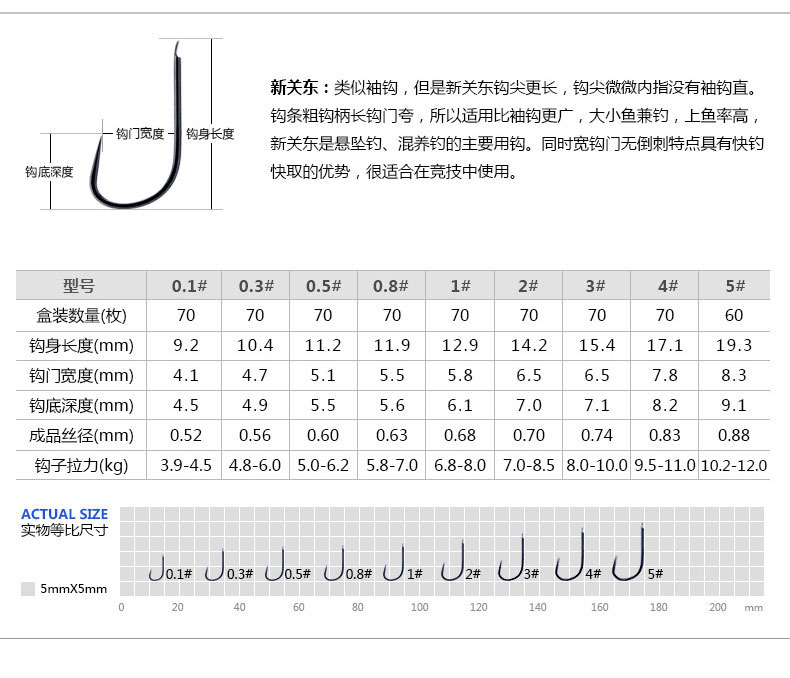Click wire diameter value 0.70
This screenshot has width=790, height=678.
[x=529, y=435]
